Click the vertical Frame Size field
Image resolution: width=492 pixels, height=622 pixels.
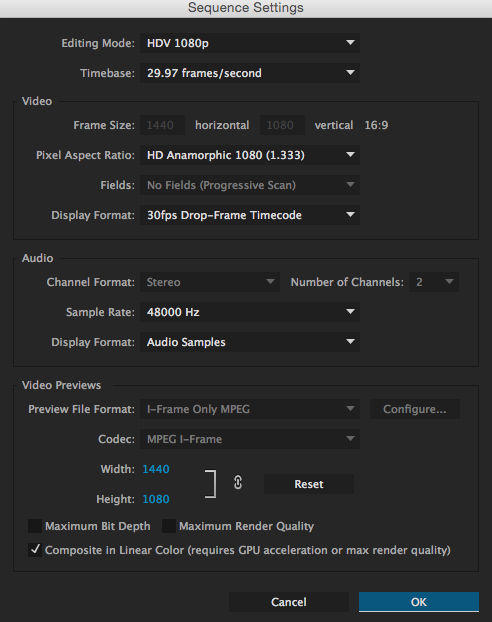(x=282, y=125)
